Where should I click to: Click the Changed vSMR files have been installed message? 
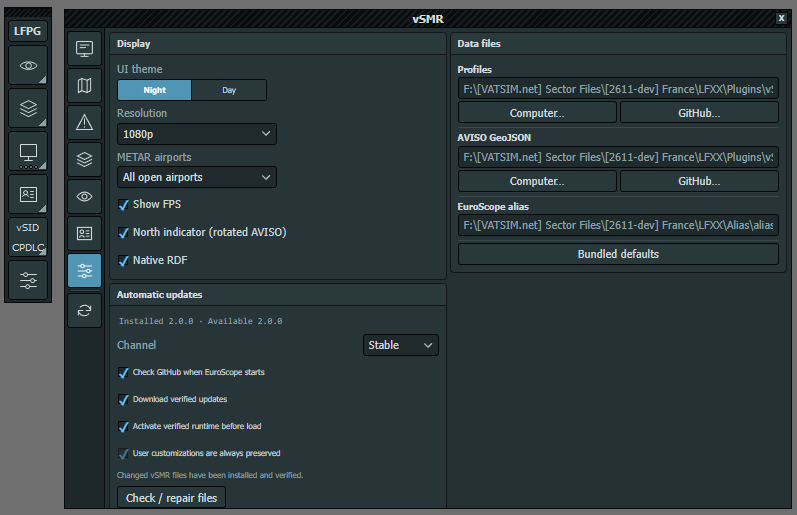[210, 475]
